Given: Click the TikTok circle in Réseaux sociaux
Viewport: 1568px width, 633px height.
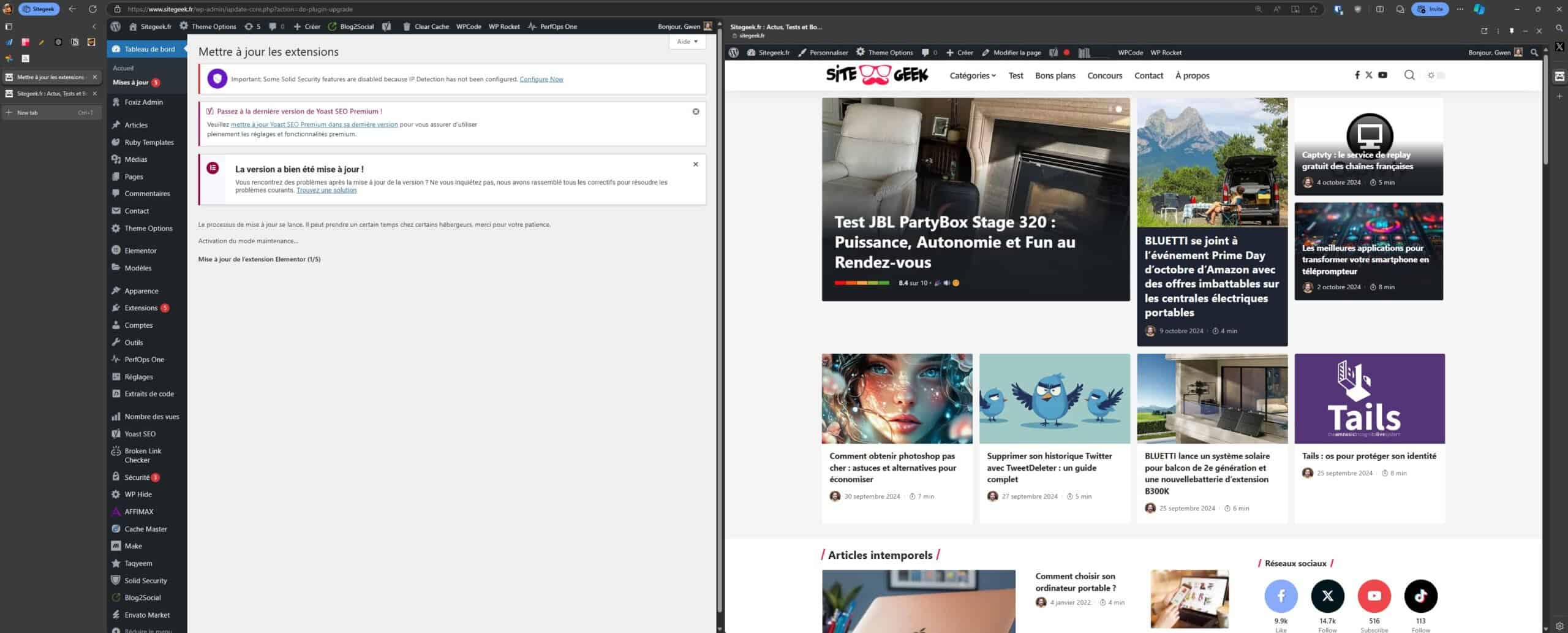Looking at the screenshot, I should (1420, 596).
